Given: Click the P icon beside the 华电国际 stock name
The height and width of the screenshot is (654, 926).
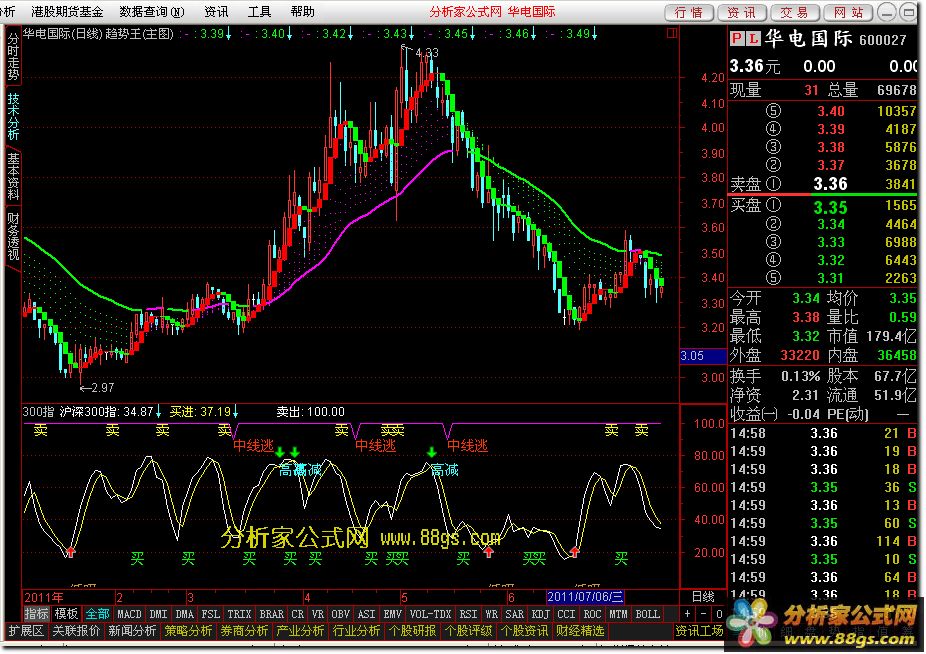Looking at the screenshot, I should [x=736, y=39].
